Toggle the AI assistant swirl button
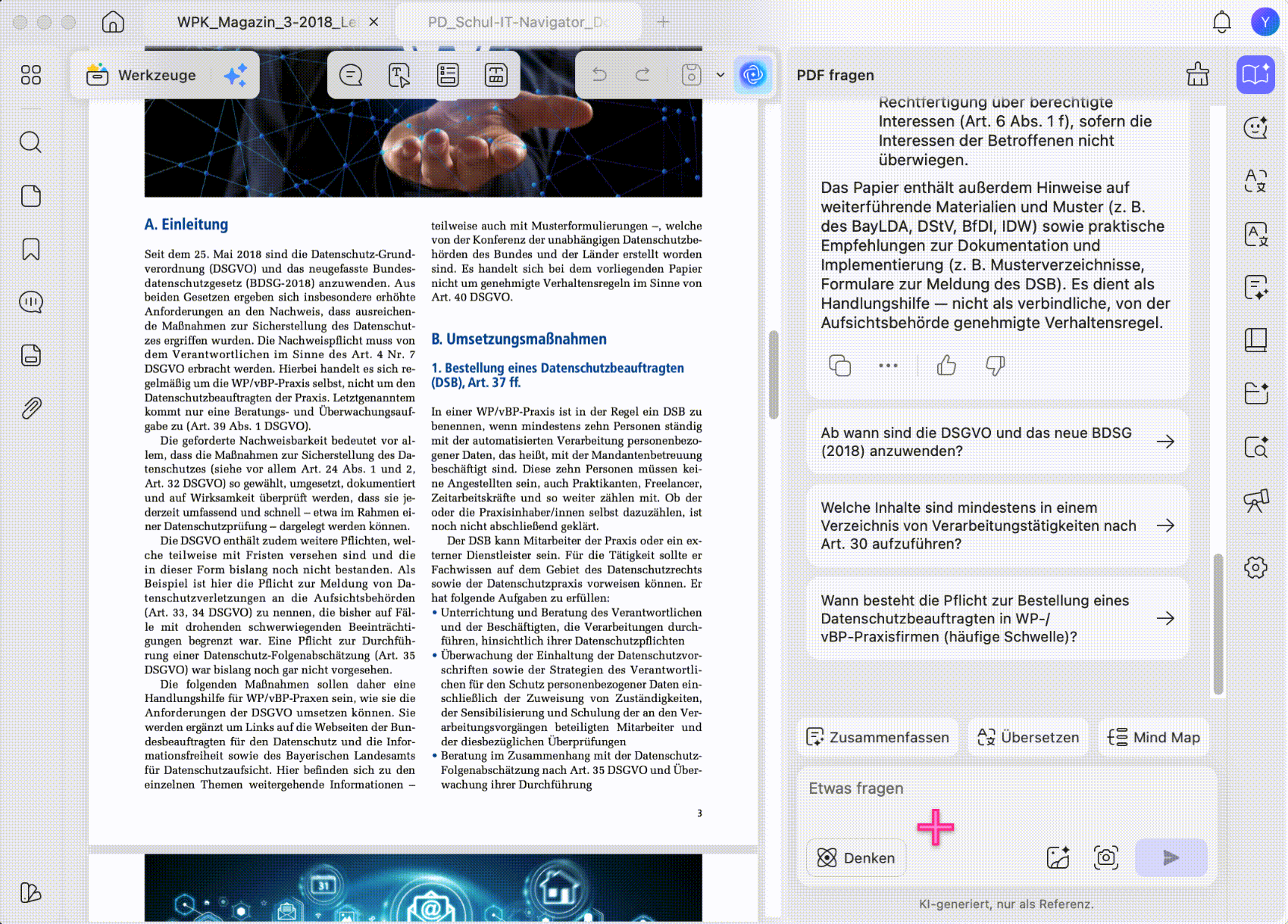The image size is (1288, 924). [x=753, y=74]
